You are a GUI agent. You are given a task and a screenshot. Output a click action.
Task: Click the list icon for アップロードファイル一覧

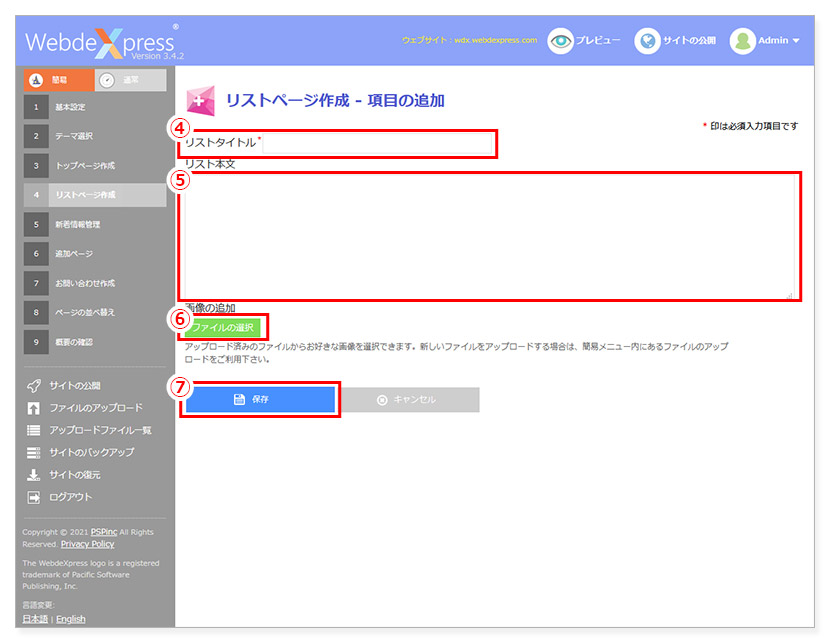click(x=33, y=430)
